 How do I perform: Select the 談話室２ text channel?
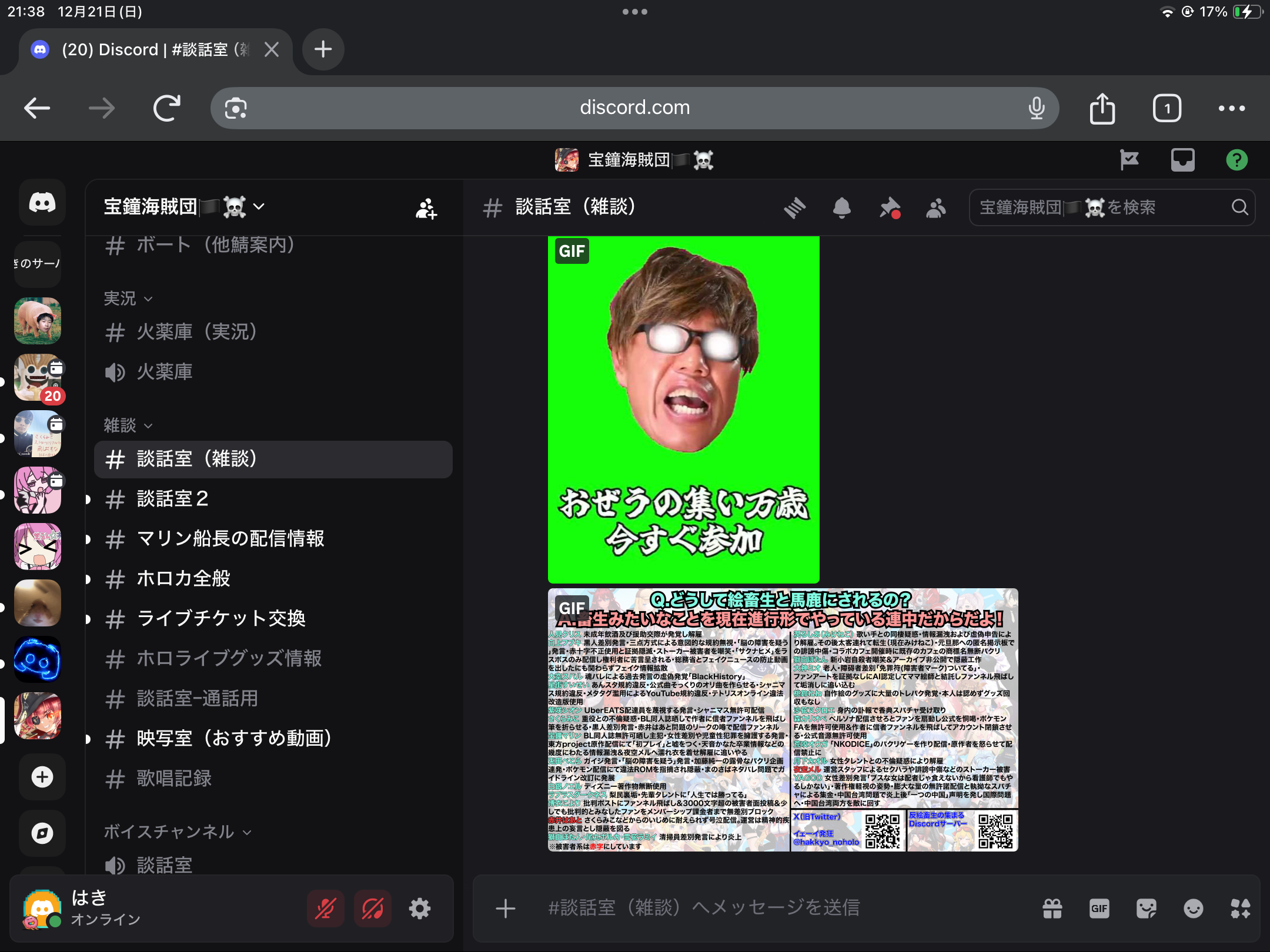pos(172,499)
